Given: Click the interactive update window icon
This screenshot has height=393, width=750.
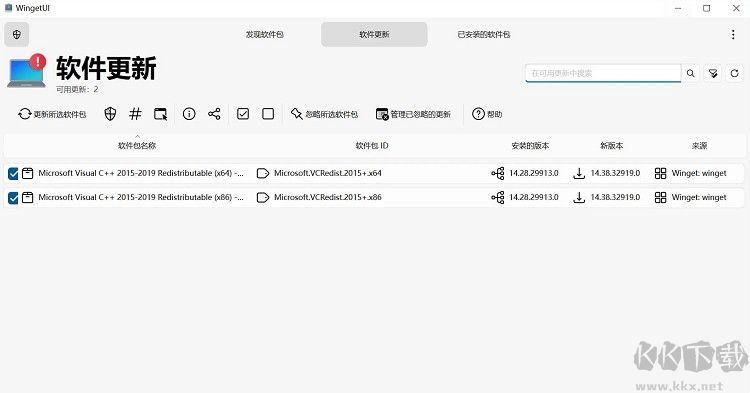Looking at the screenshot, I should [x=161, y=114].
